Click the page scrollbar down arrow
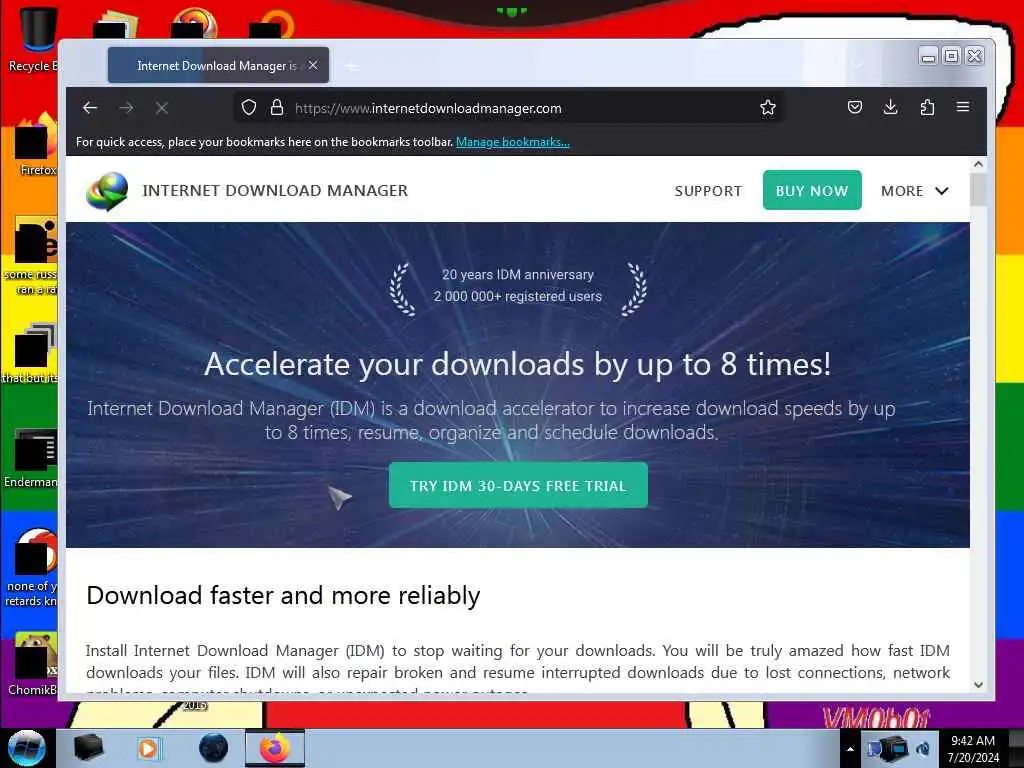Screen dimensions: 1024x768 click(978, 684)
